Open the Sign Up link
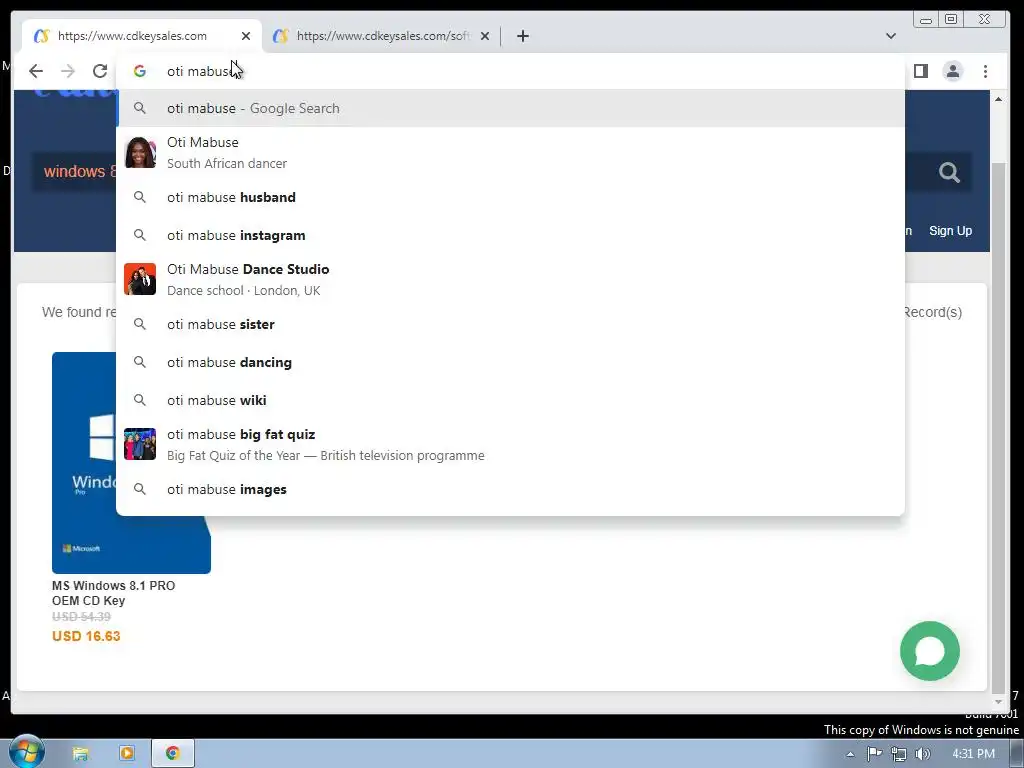1024x768 pixels. pos(950,231)
